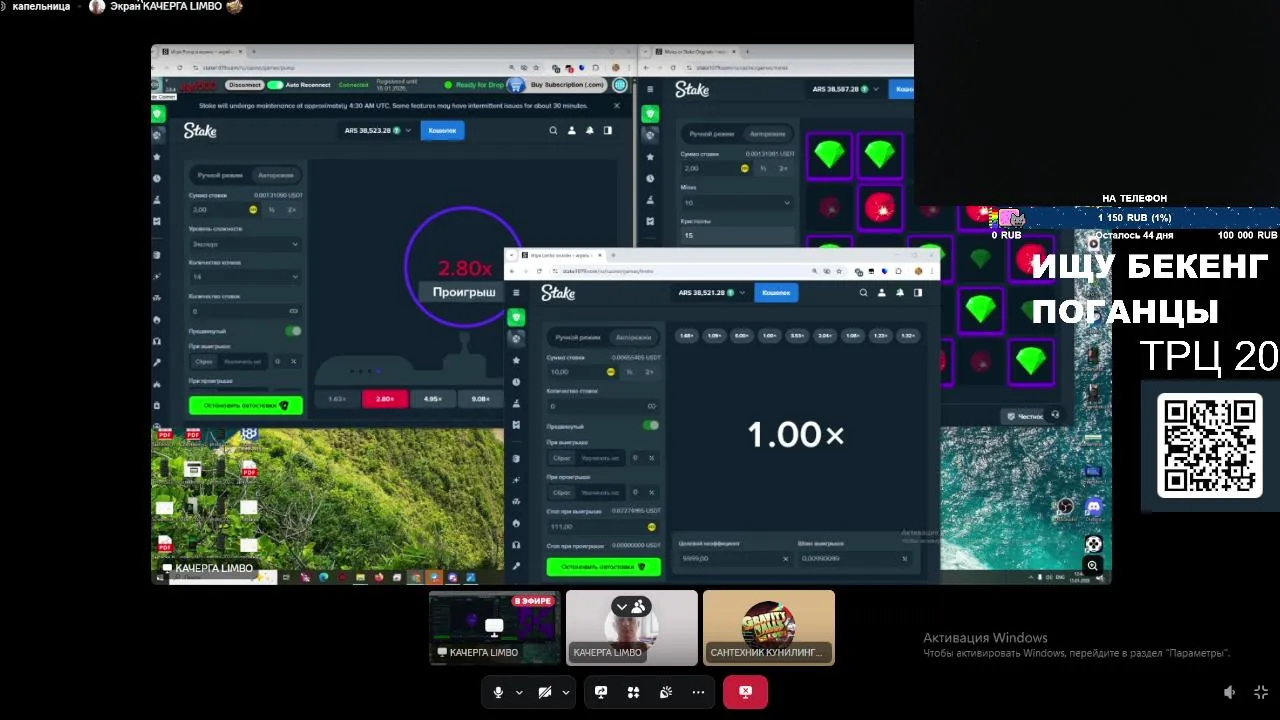
Task: Dismiss the Stake maintenance banner
Action: point(616,105)
